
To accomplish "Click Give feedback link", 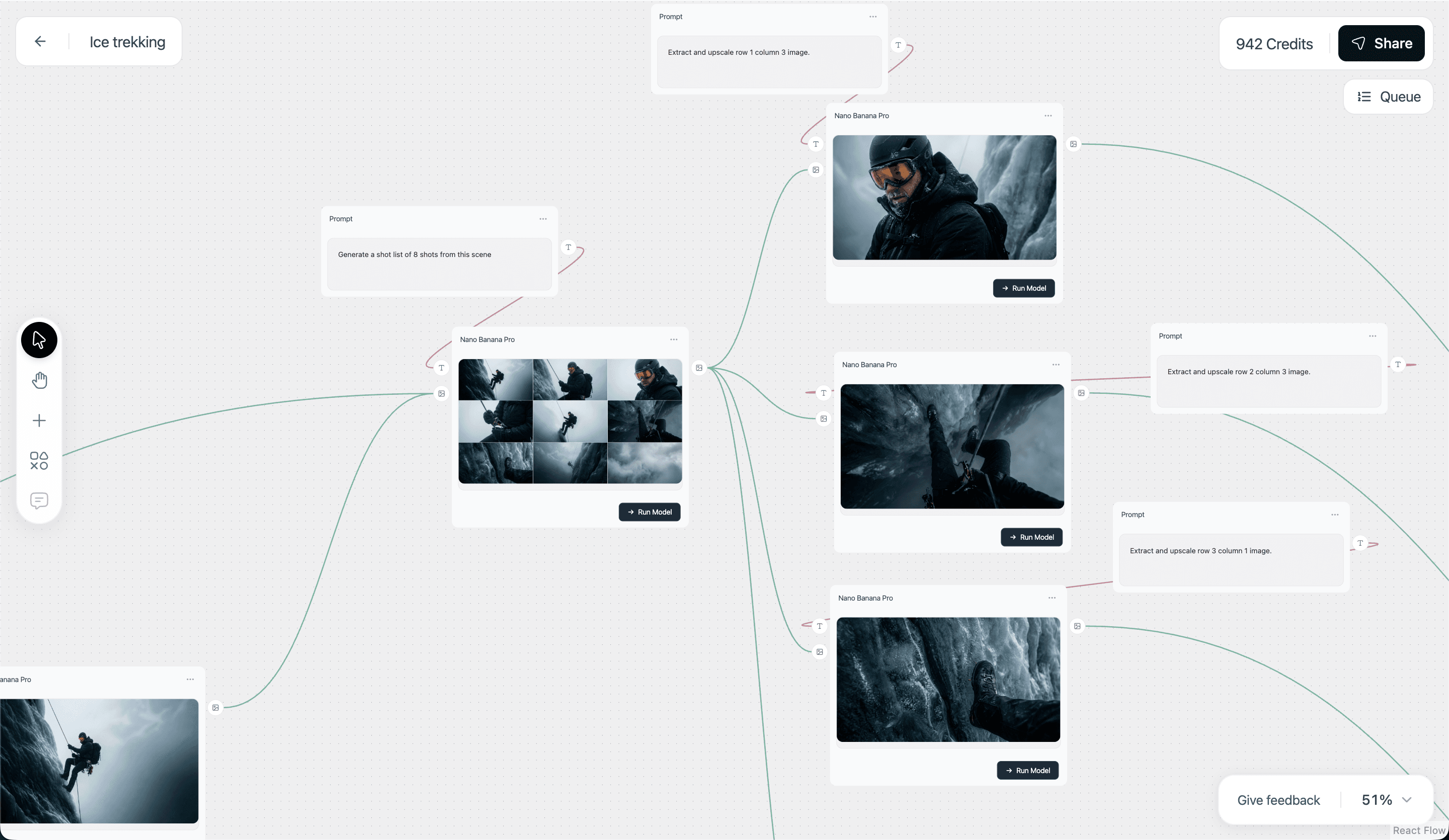I will pos(1278,800).
